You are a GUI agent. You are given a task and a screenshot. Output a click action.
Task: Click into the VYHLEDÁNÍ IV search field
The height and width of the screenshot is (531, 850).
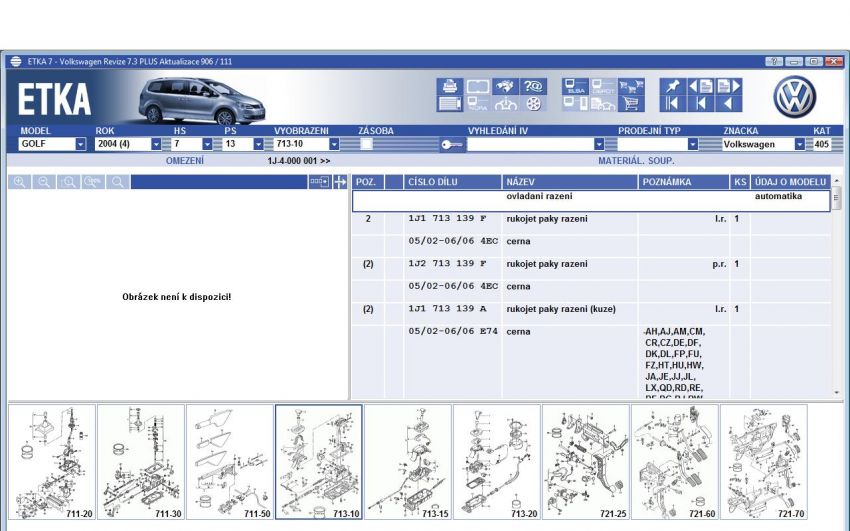point(531,144)
